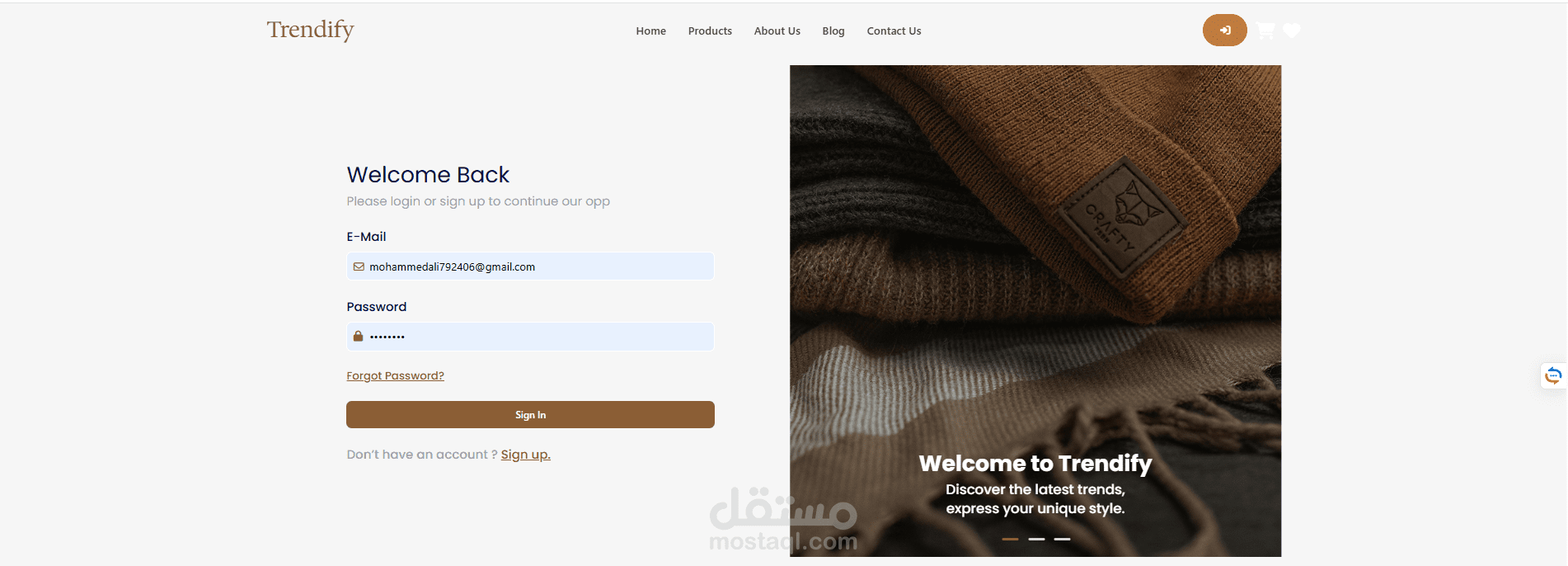
Task: Focus the E-Mail input field
Action: tap(530, 266)
